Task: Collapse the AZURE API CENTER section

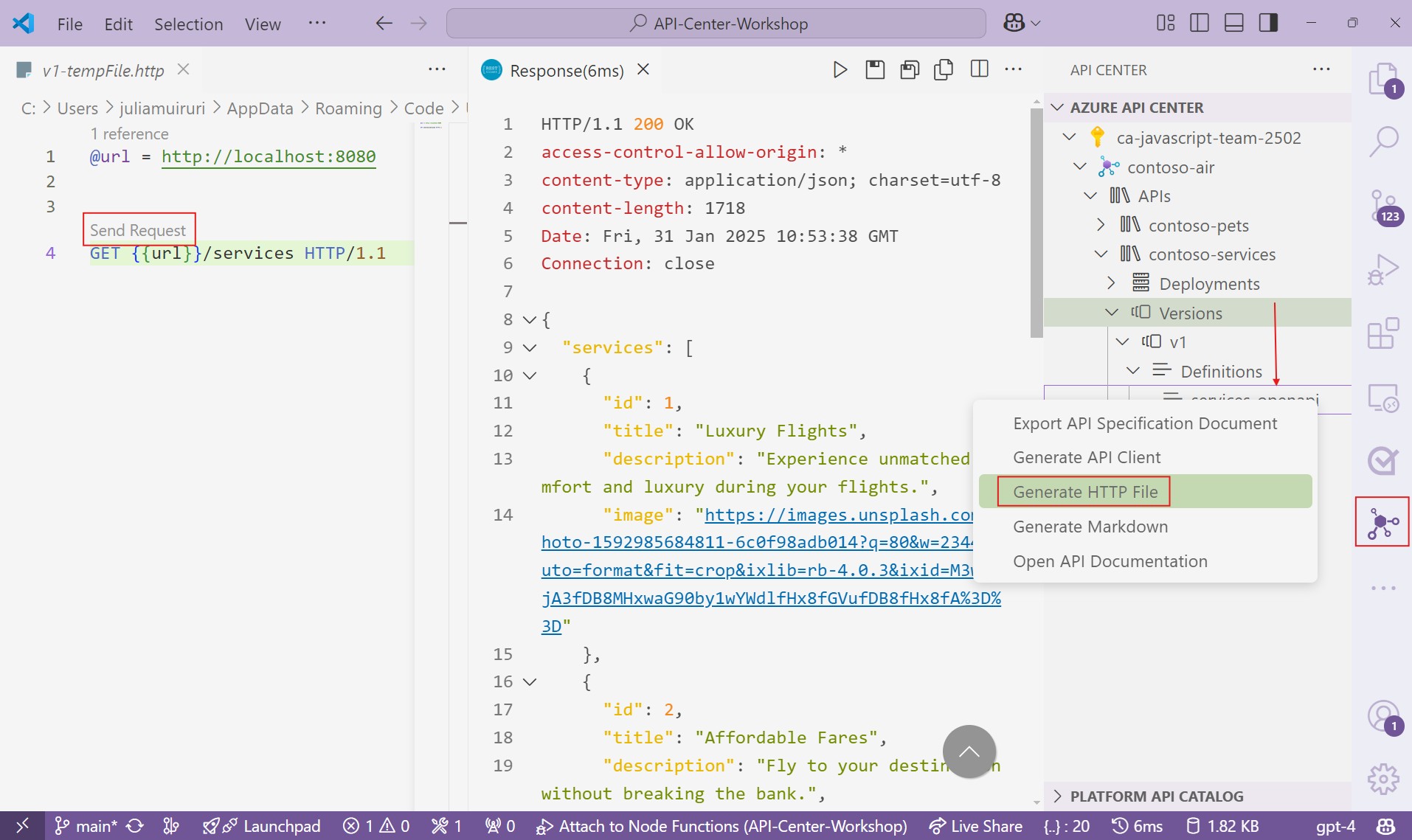Action: [x=1057, y=108]
